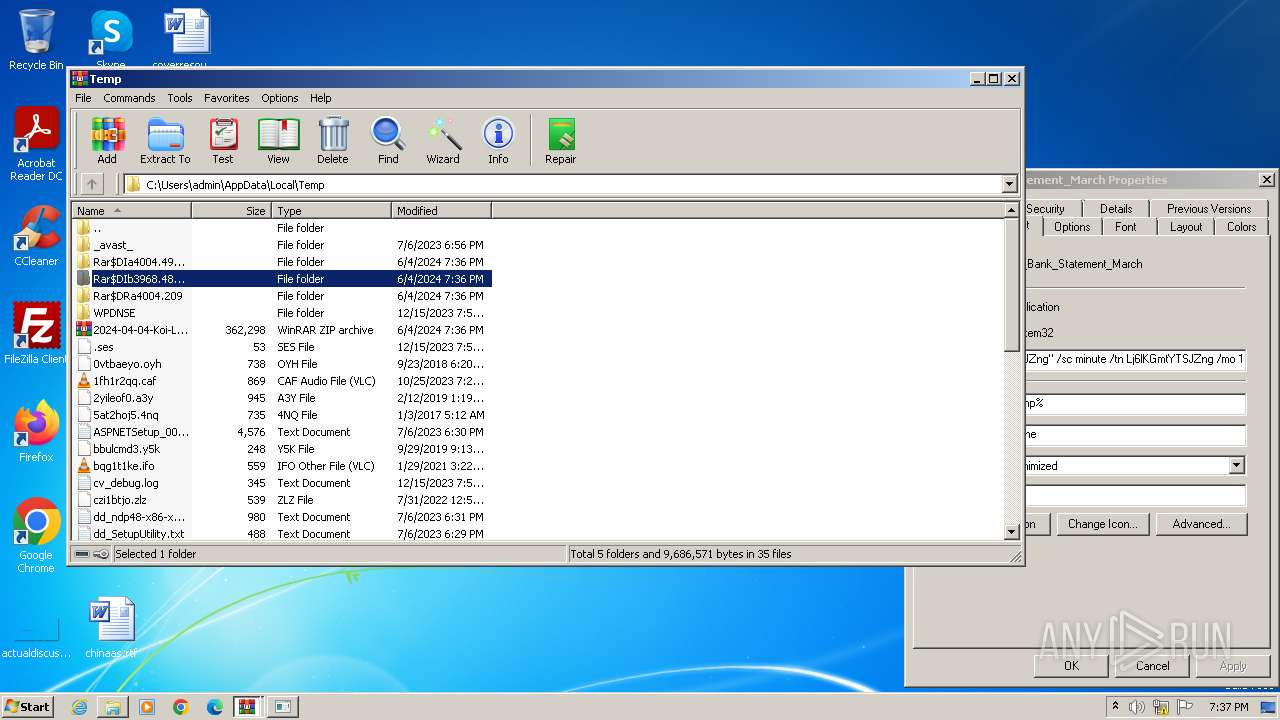Click the Extract To toolbar icon

tap(165, 141)
